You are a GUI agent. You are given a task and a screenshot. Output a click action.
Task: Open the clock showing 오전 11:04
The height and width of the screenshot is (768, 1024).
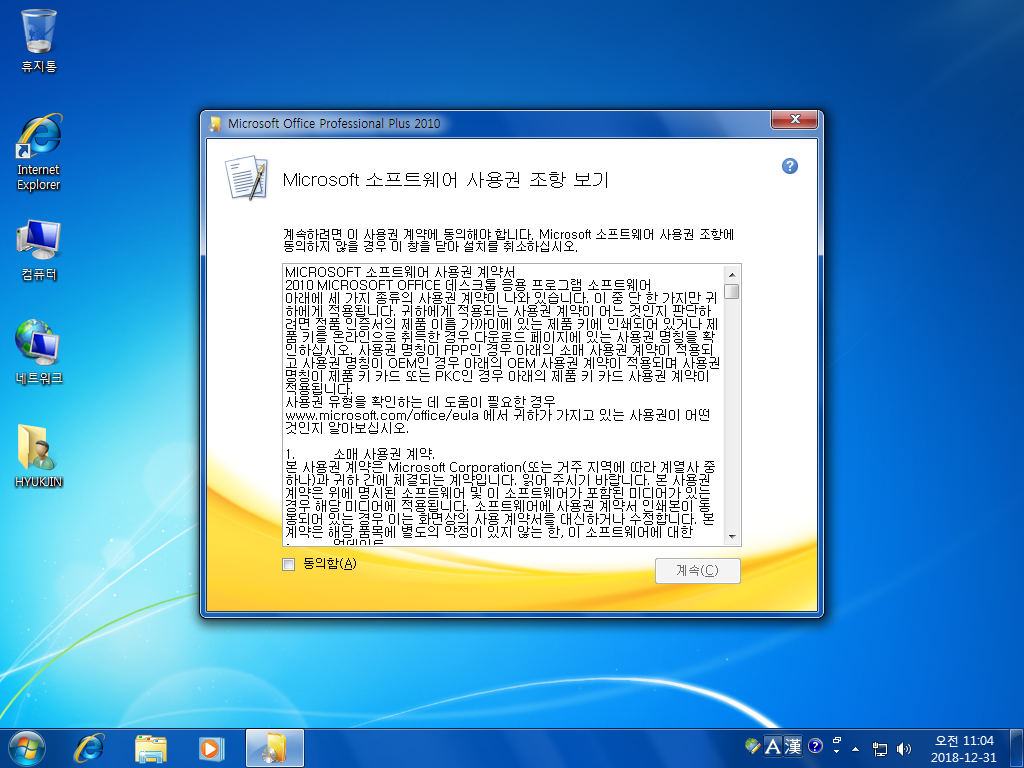[964, 749]
